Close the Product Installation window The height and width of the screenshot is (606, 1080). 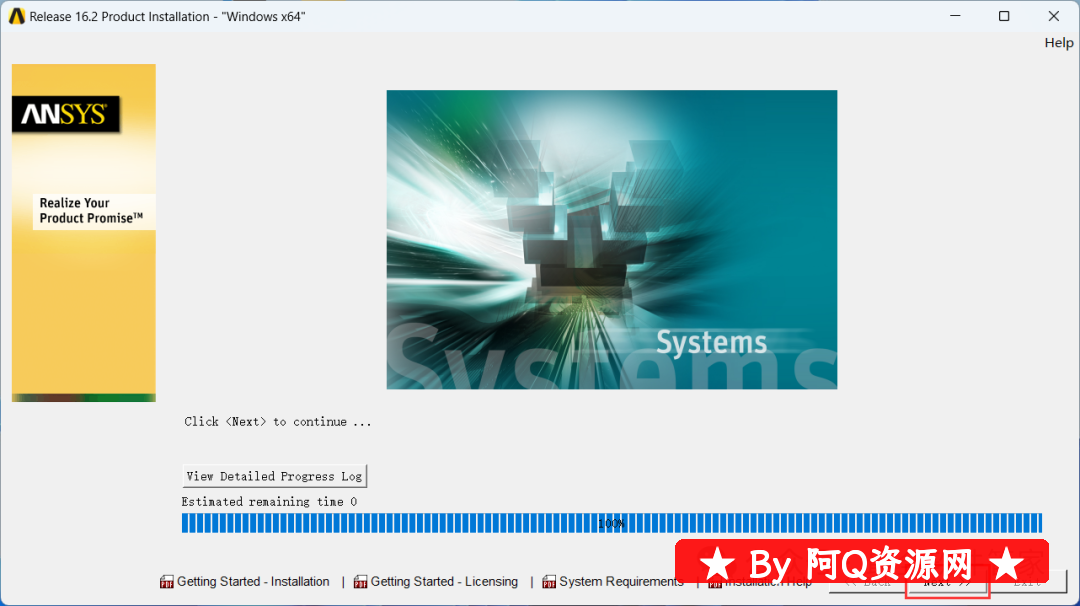tap(1054, 16)
